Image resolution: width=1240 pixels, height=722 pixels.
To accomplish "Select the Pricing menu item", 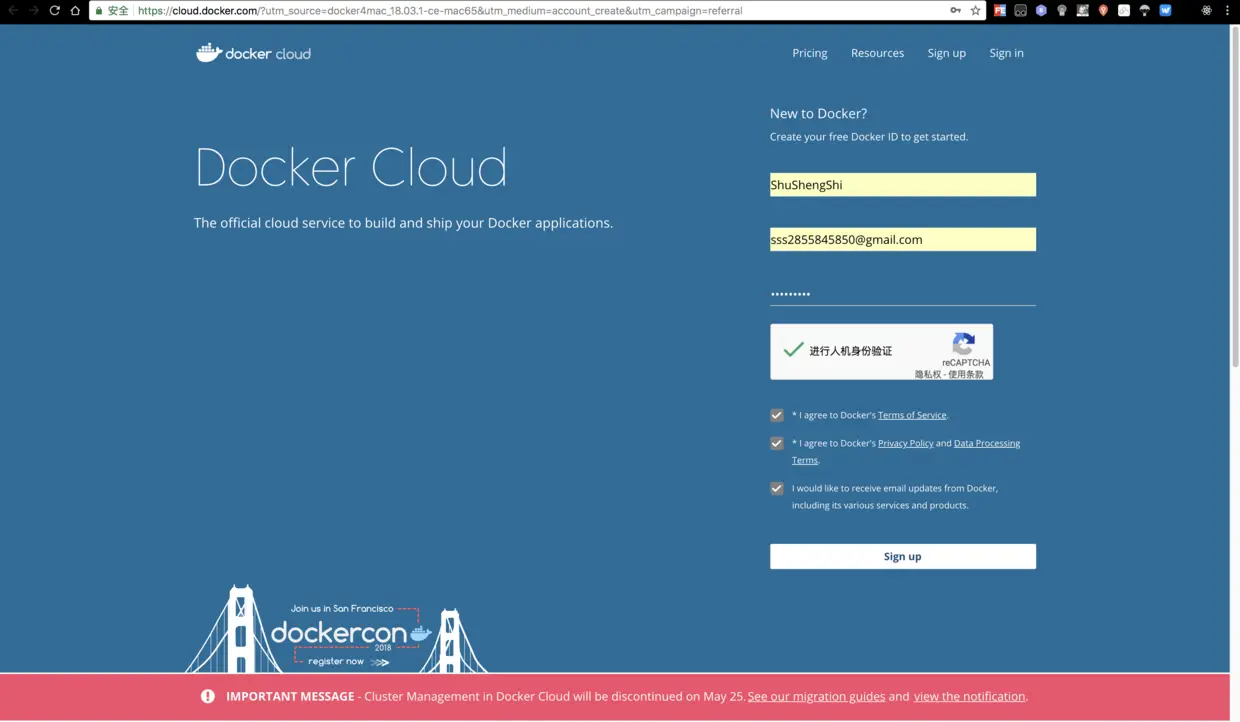I will (809, 53).
